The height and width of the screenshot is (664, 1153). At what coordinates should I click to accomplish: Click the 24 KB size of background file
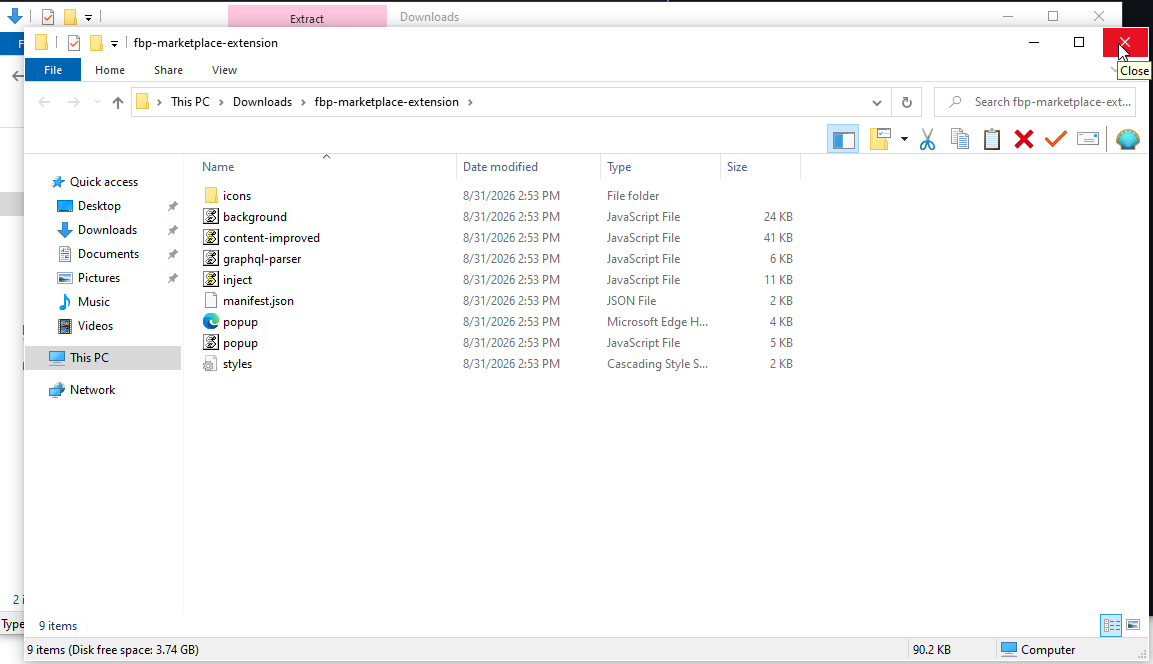778,217
